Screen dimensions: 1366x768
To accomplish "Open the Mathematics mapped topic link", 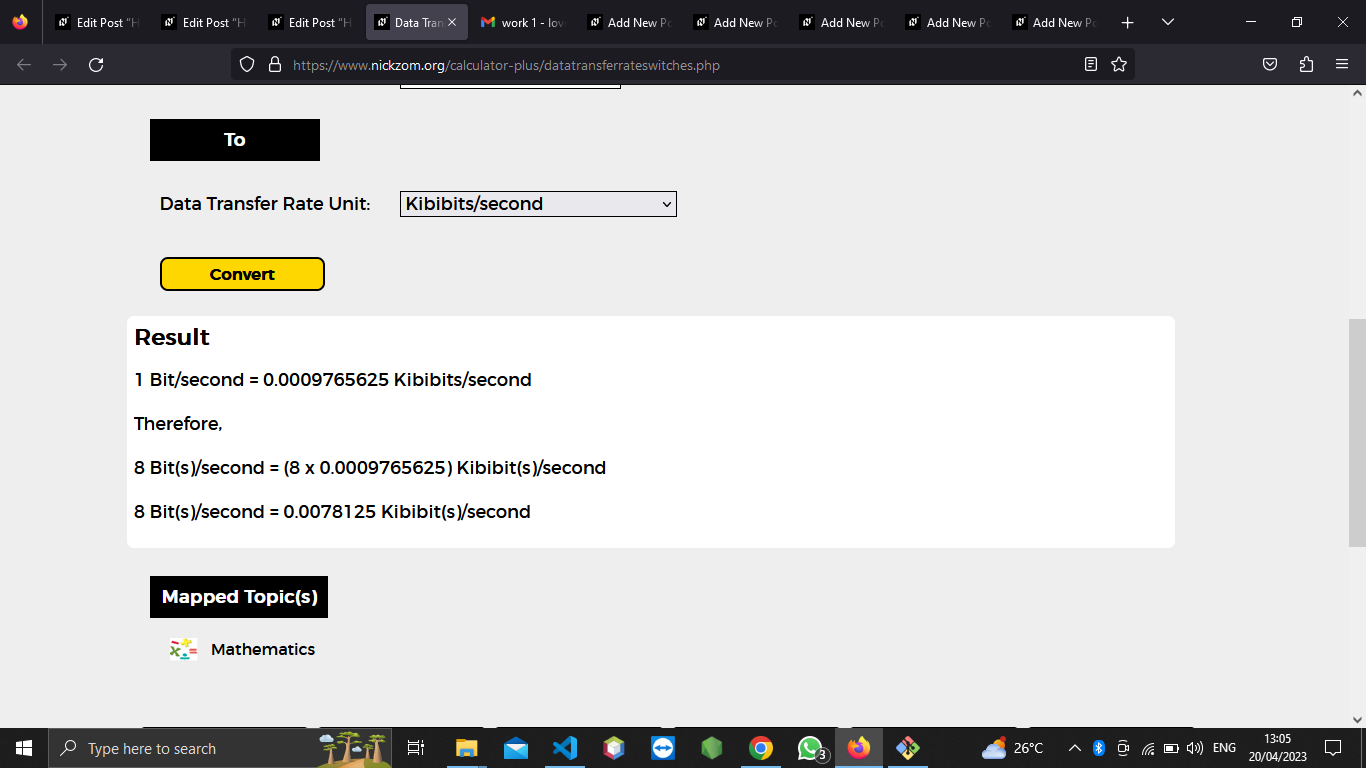I will coord(263,650).
